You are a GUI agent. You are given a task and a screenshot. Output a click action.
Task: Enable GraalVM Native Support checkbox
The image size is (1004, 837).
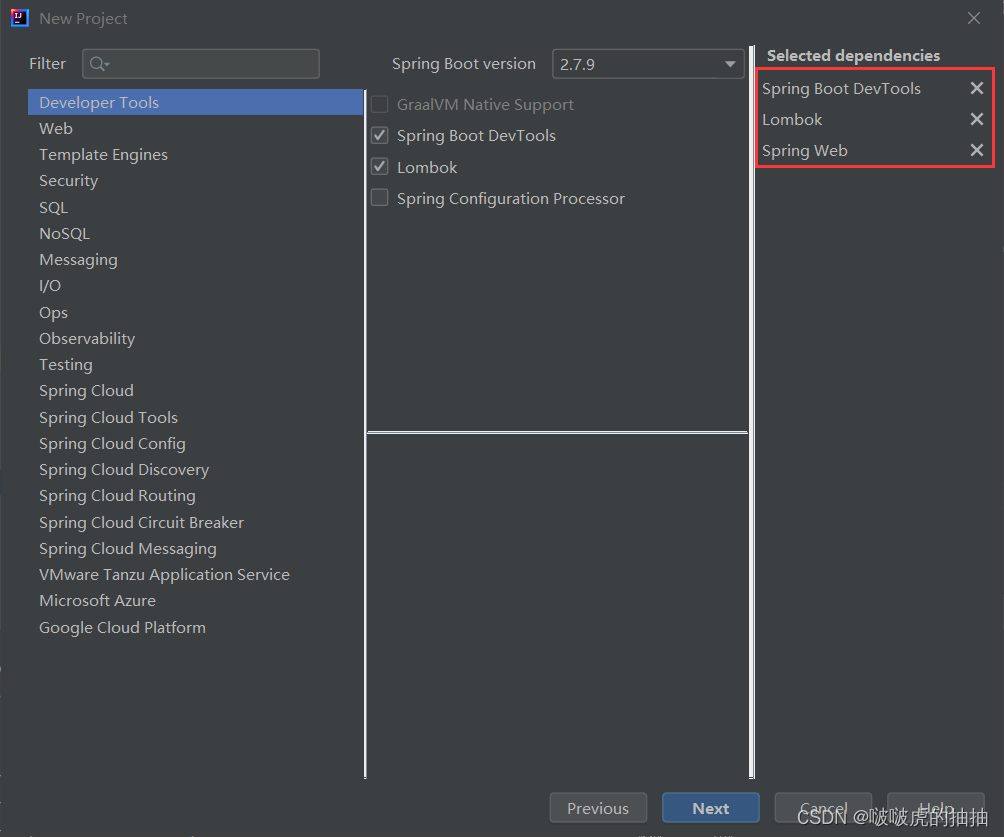[x=380, y=104]
